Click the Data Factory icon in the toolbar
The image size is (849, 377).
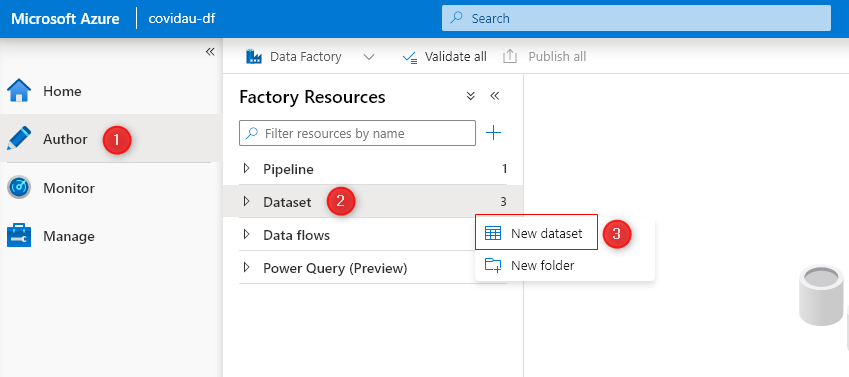pos(254,56)
